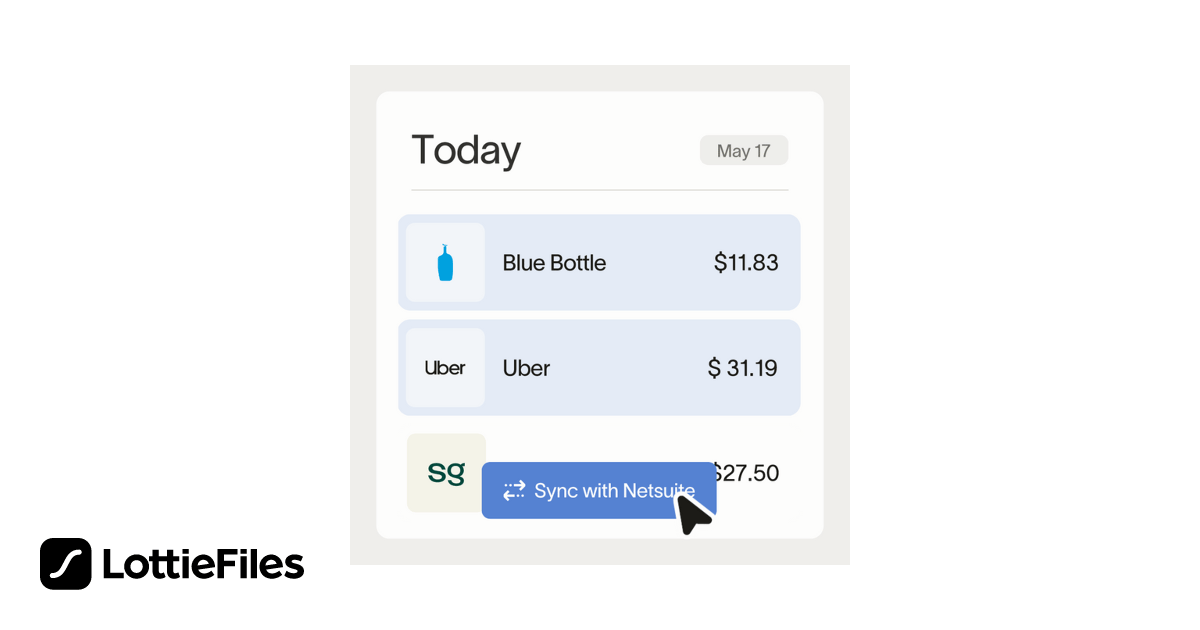Click the grey frame around the transactions card
This screenshot has height=630, width=1200.
363,300
